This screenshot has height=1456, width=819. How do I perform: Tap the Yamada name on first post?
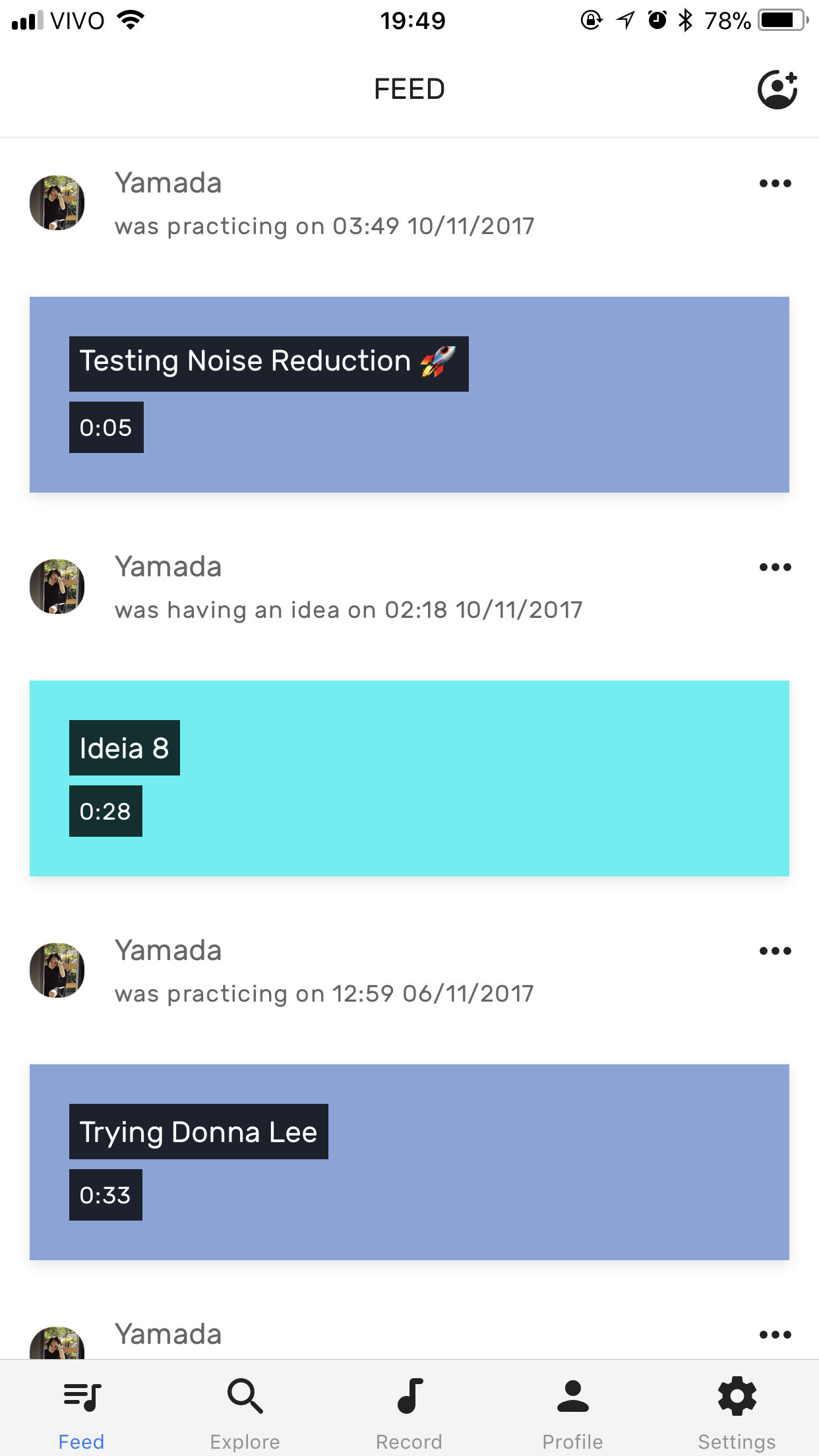point(168,183)
